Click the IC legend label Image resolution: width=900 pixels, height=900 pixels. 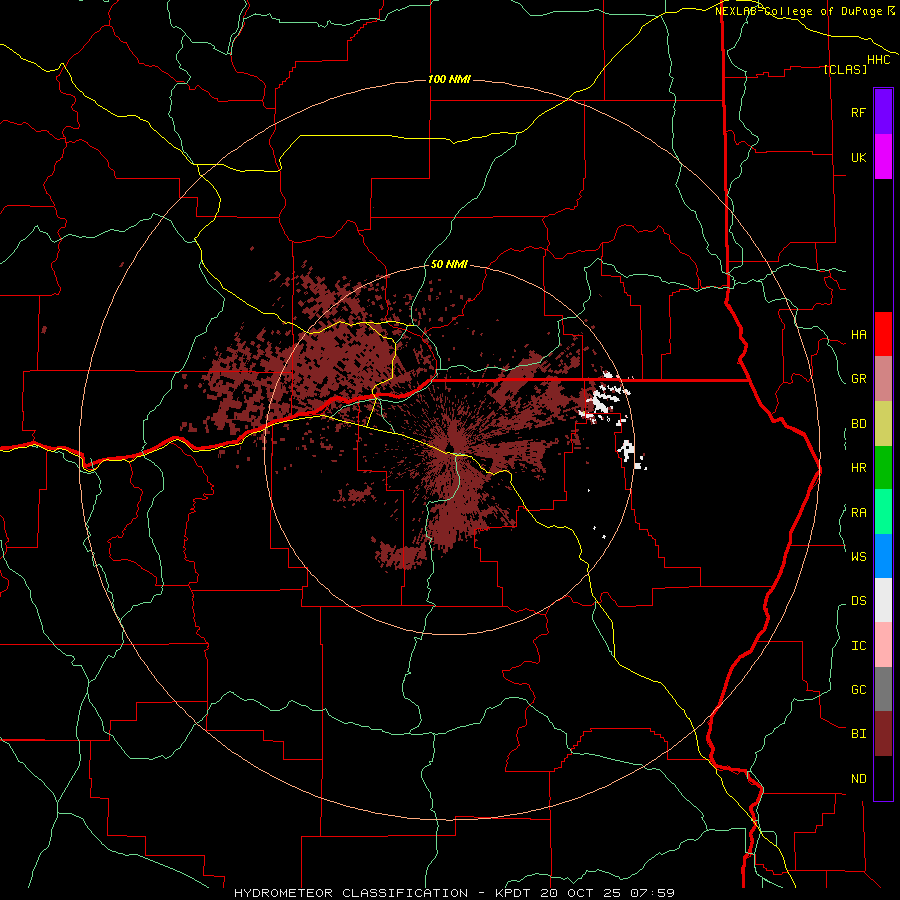(858, 646)
